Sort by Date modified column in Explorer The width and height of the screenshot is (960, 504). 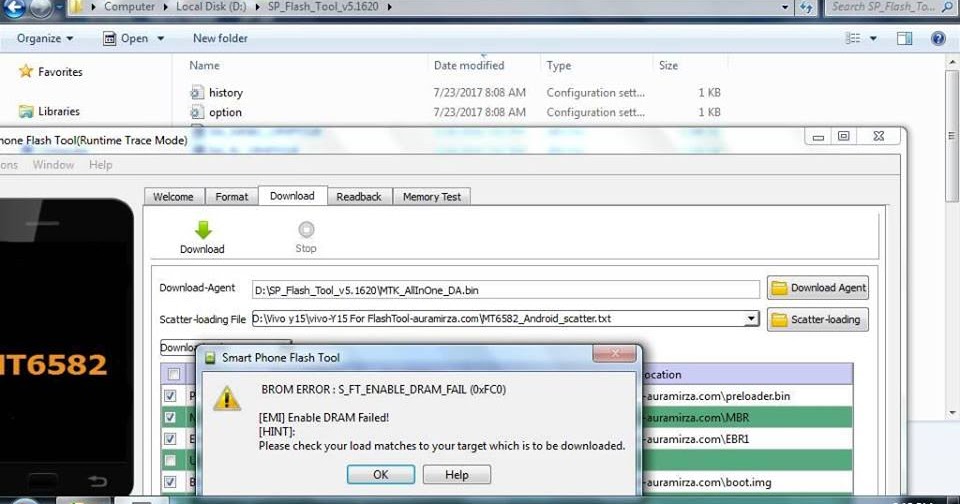tap(469, 65)
